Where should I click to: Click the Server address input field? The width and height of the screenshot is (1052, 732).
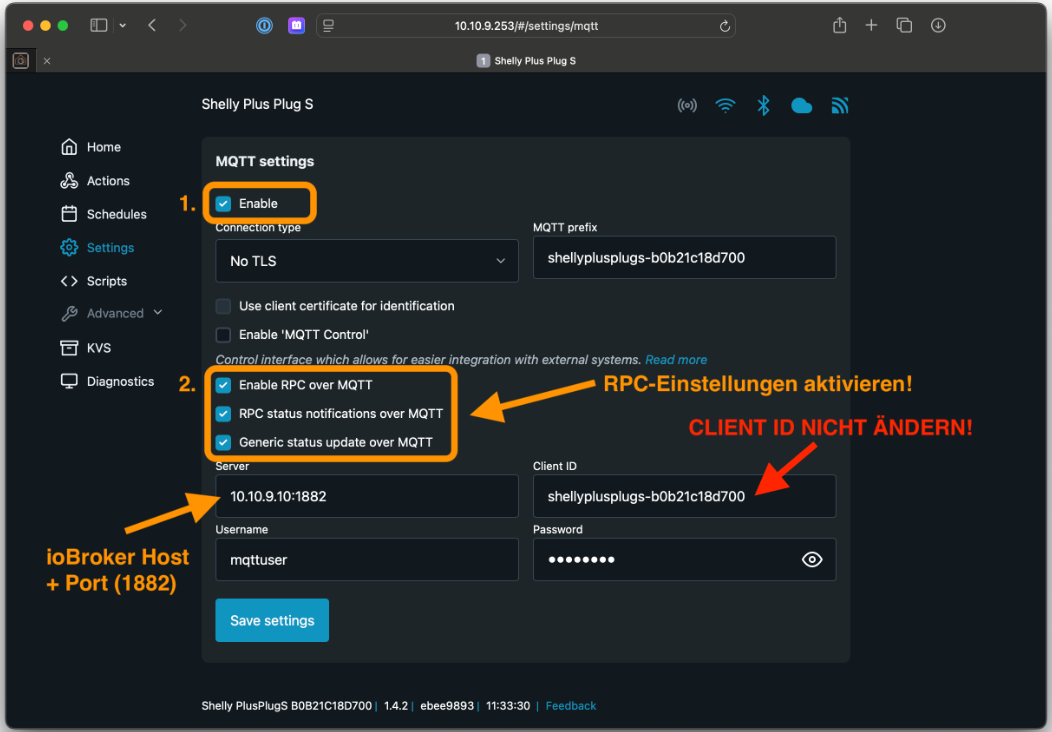pos(367,496)
